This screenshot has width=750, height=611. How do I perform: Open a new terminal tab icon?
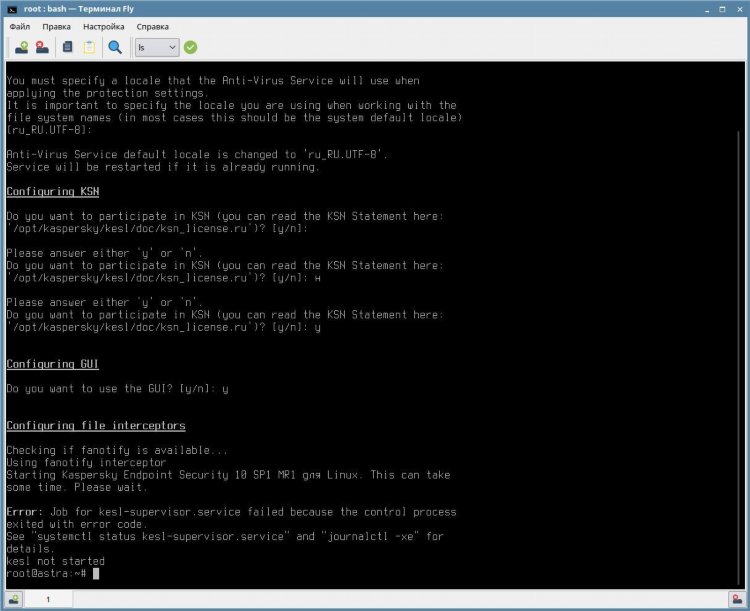(x=21, y=47)
